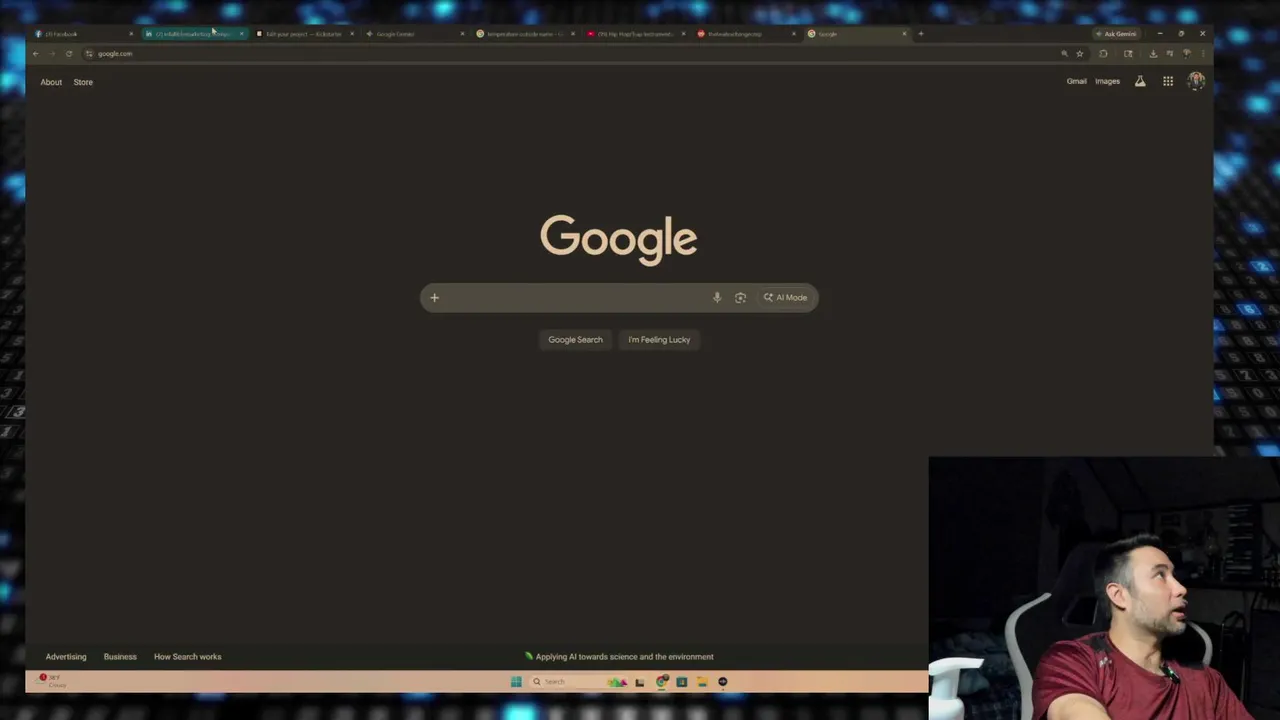Open the Images link
Image resolution: width=1280 pixels, height=720 pixels.
pyautogui.click(x=1107, y=81)
